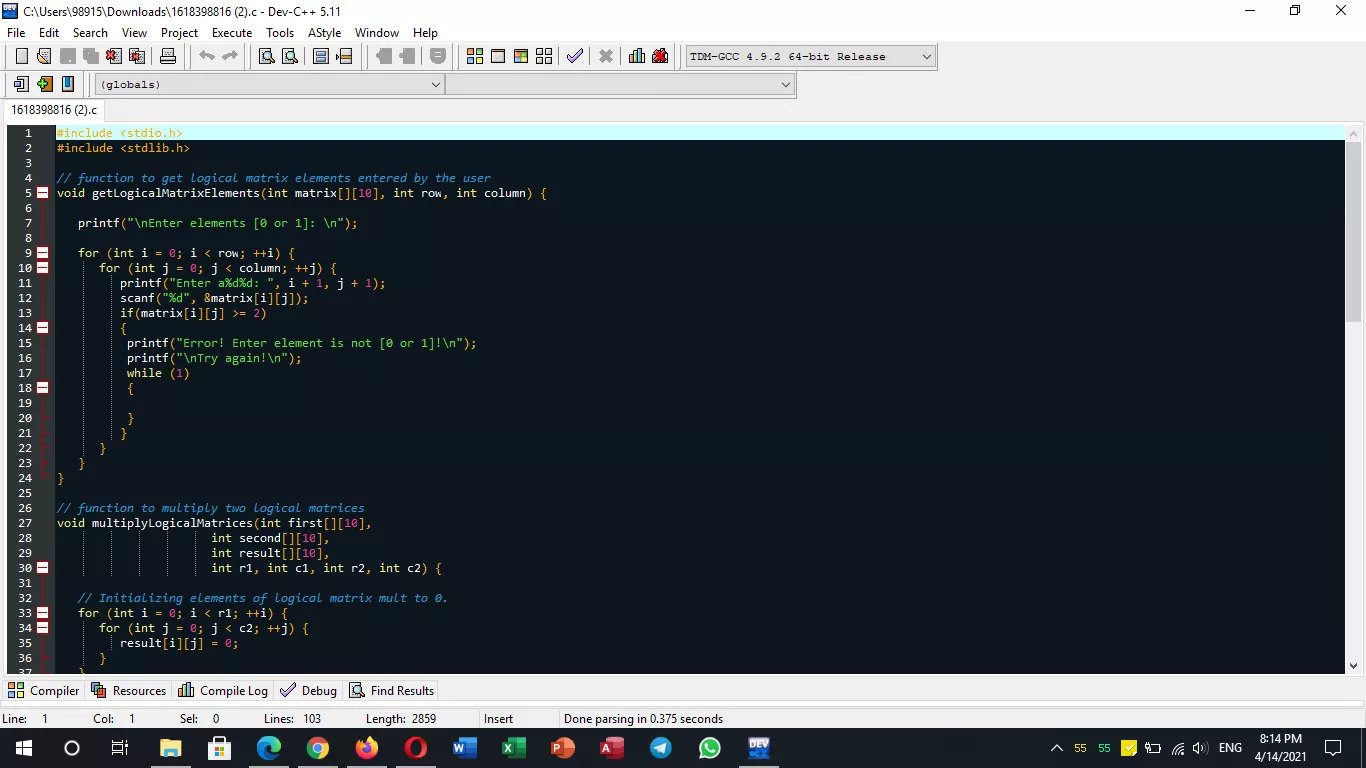Collapse the fold marker on line 5
This screenshot has width=1366, height=768.
pos(42,193)
